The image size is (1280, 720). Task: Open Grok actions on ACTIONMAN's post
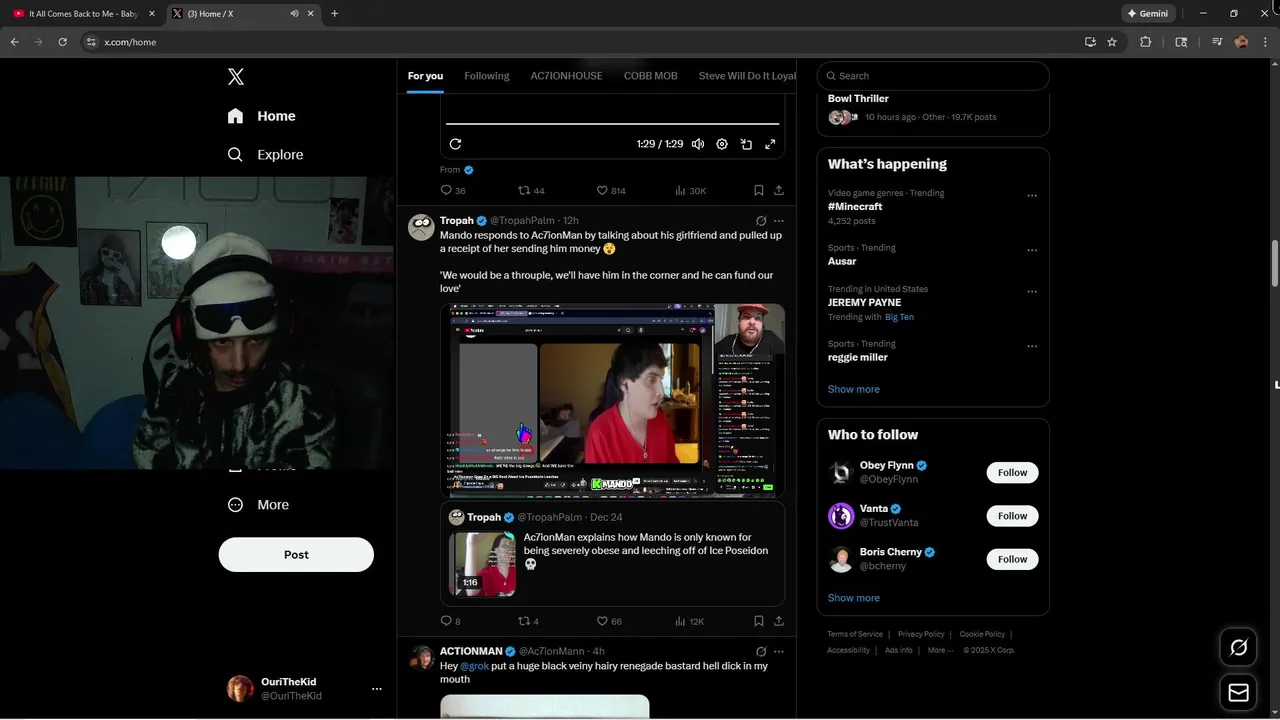761,652
